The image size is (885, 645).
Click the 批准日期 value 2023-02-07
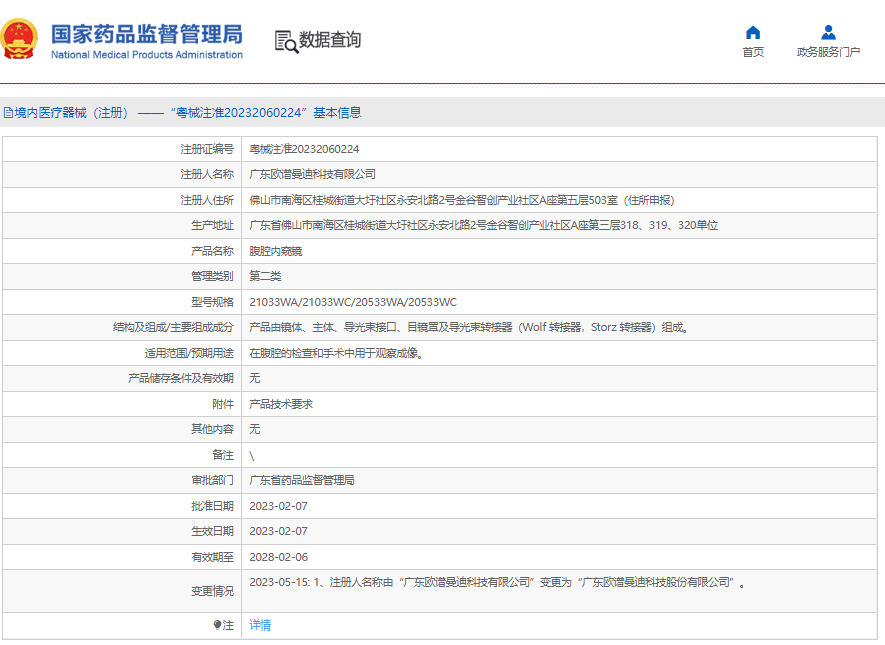click(x=279, y=506)
